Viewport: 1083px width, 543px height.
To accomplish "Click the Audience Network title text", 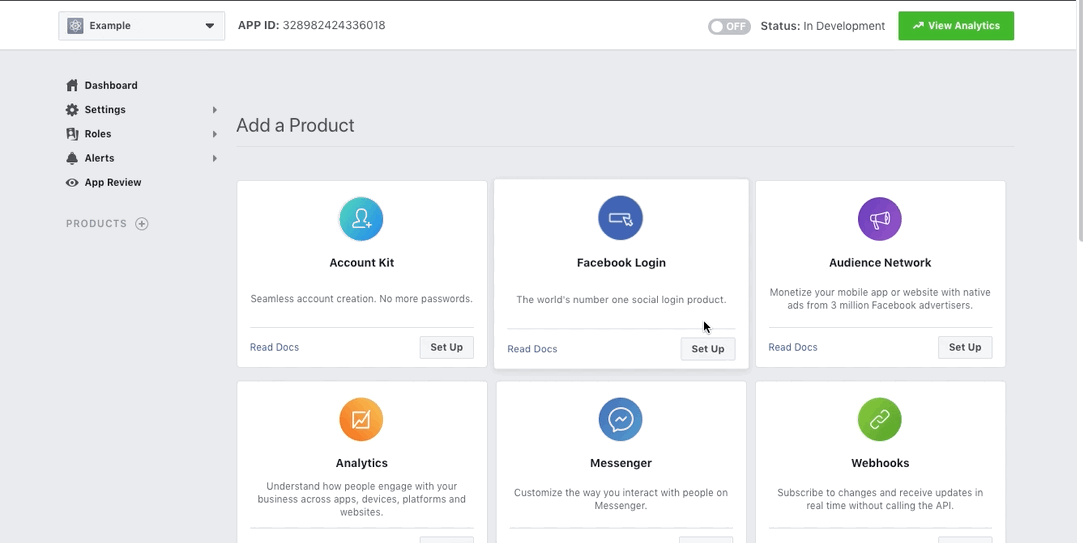I will (x=880, y=263).
